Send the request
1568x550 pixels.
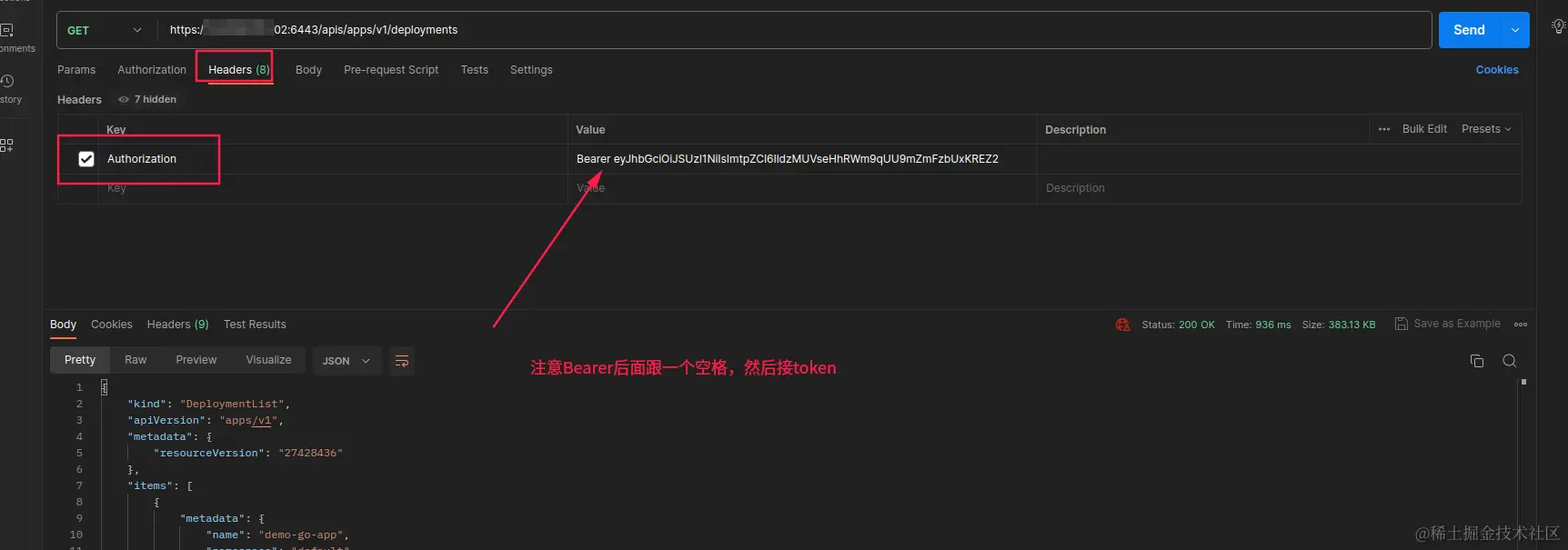point(1469,30)
